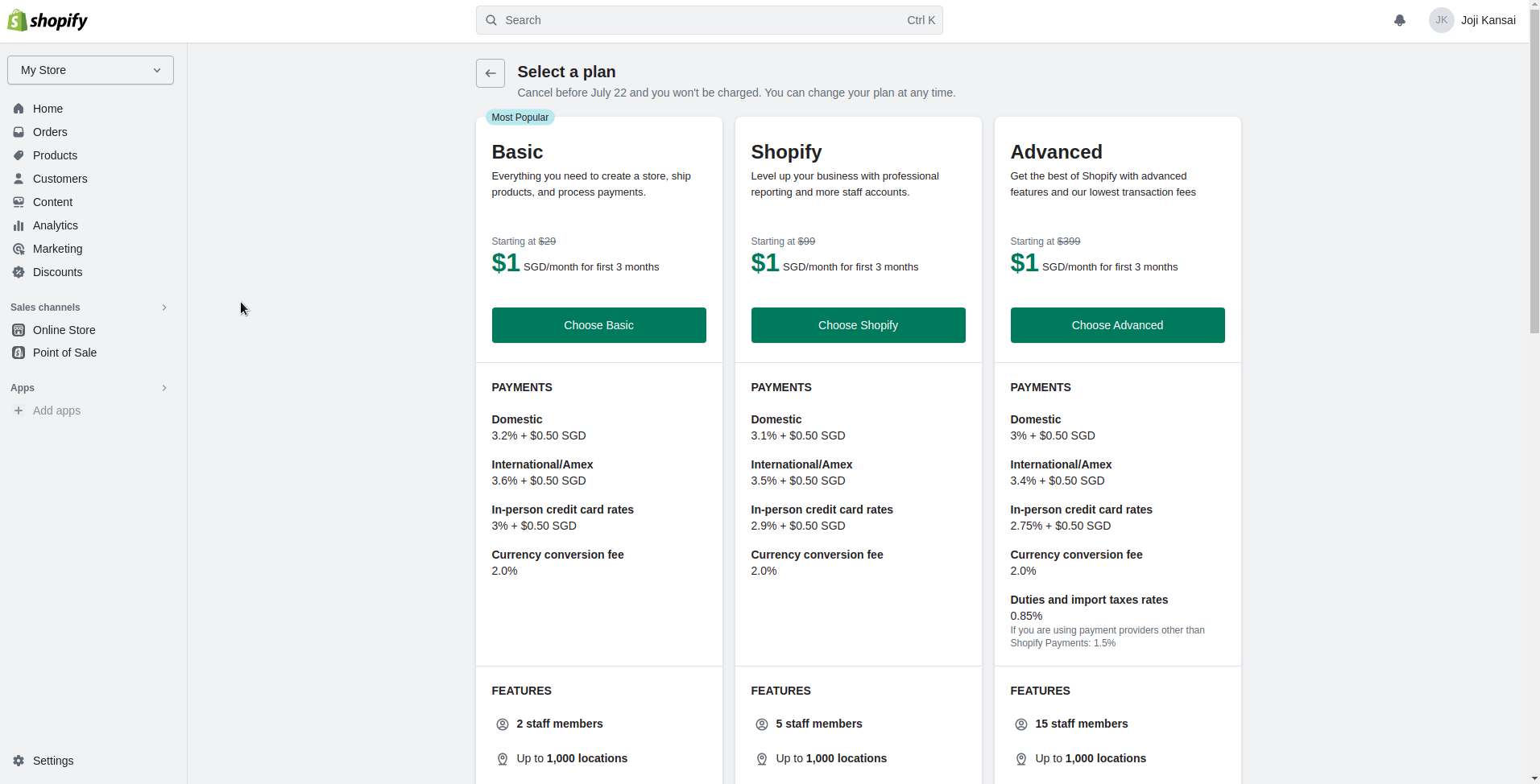The image size is (1540, 784).
Task: Expand the Sales channels section
Action: tap(164, 307)
